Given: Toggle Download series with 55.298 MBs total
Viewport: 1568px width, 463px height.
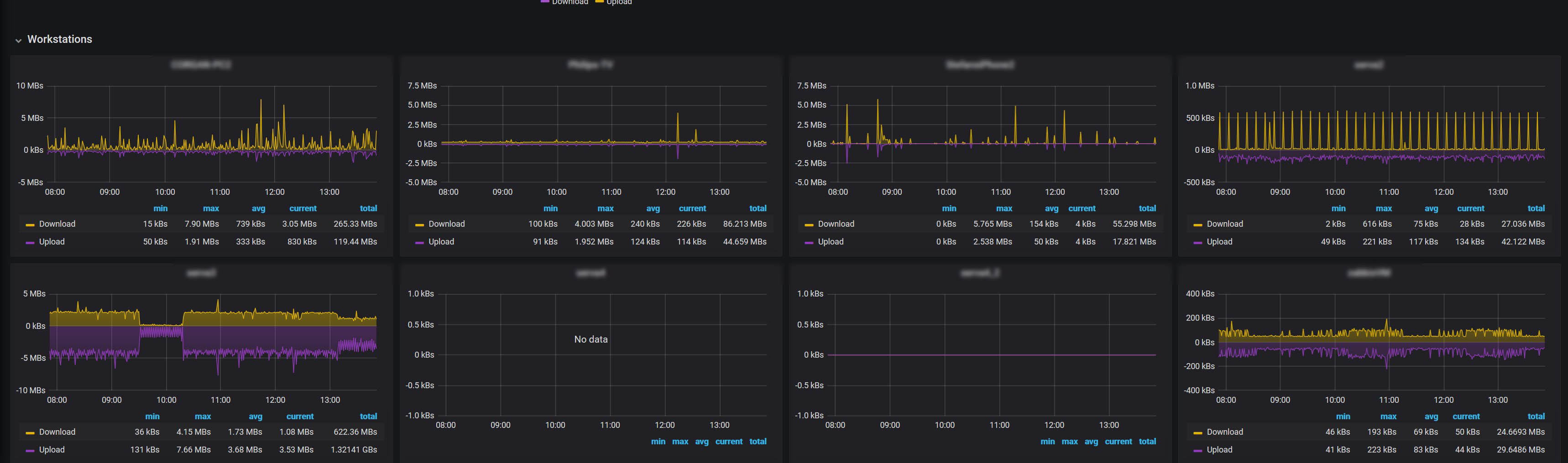Looking at the screenshot, I should pyautogui.click(x=836, y=224).
